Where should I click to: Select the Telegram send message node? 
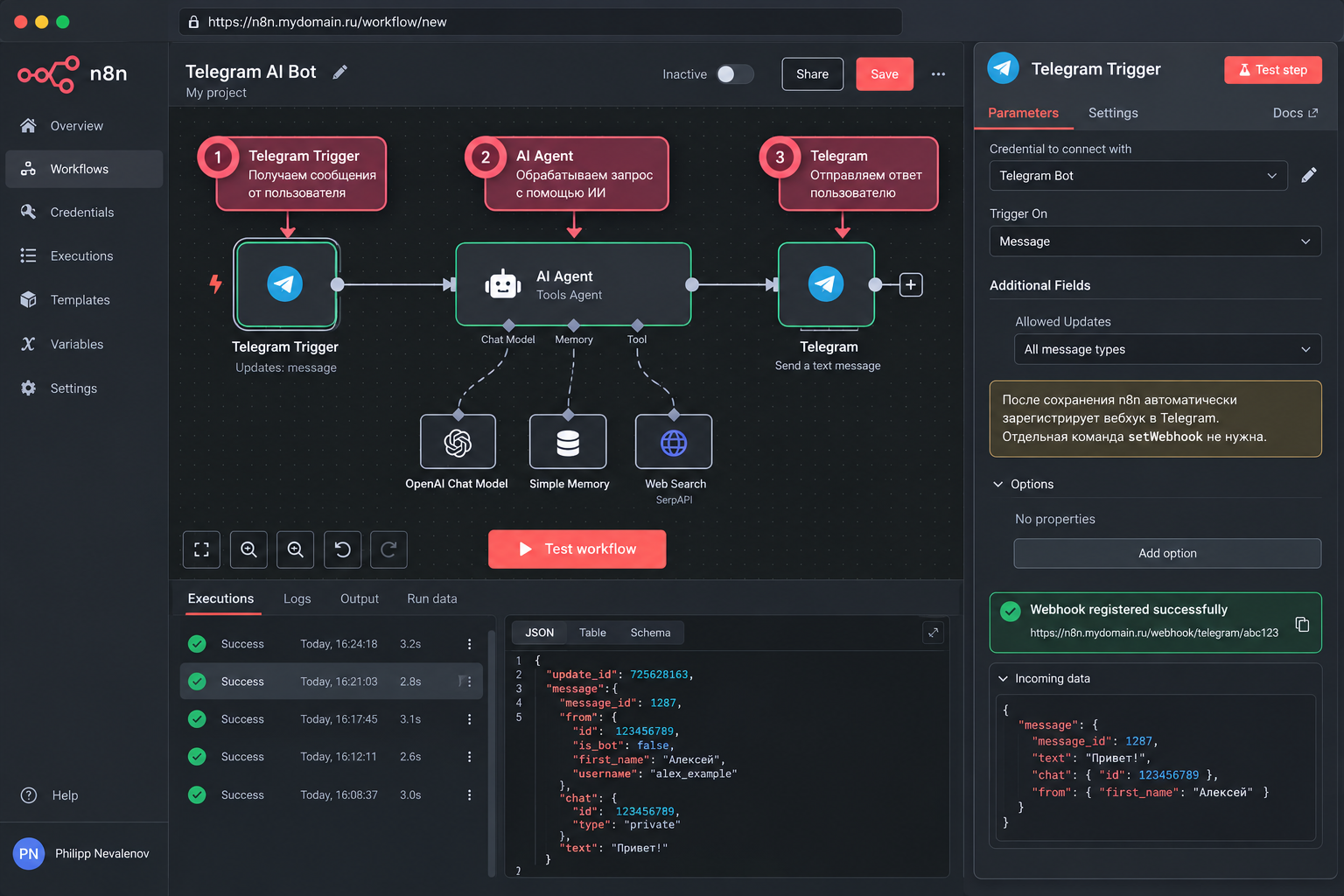coord(826,284)
